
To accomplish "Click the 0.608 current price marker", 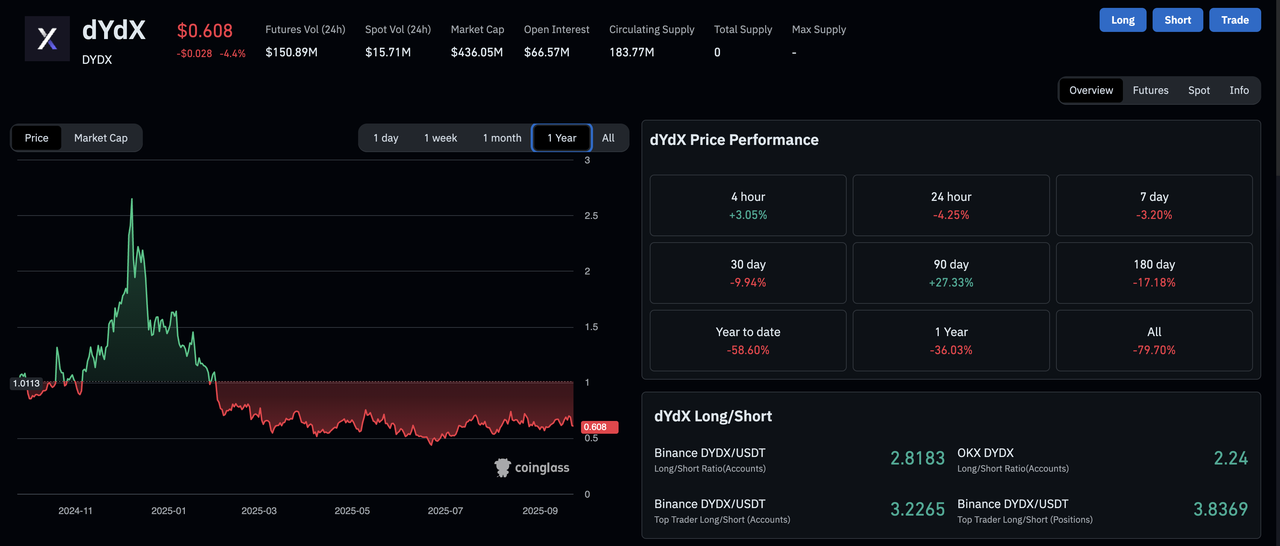I will (595, 427).
